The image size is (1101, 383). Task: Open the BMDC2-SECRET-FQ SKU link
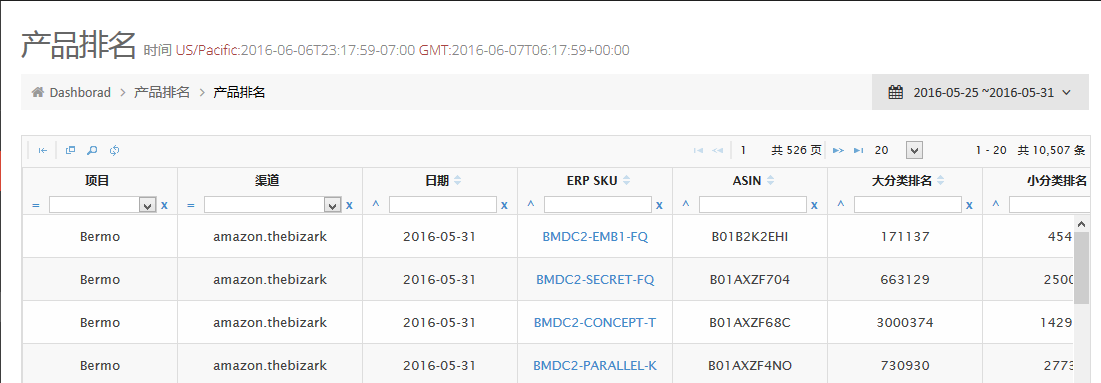[595, 280]
